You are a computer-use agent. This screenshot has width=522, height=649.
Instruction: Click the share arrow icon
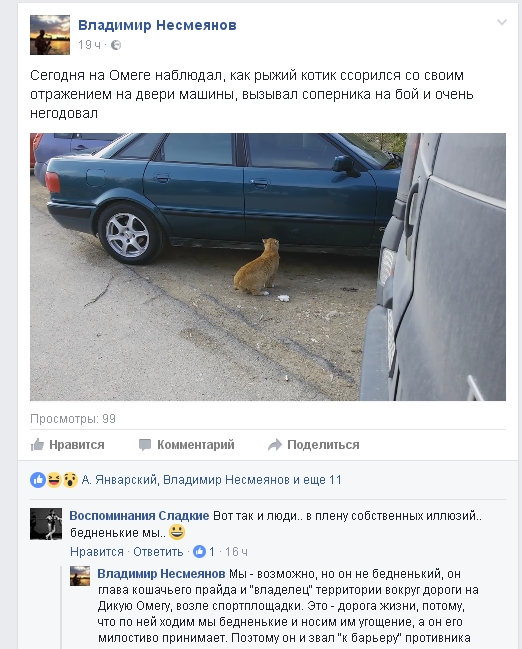[275, 445]
